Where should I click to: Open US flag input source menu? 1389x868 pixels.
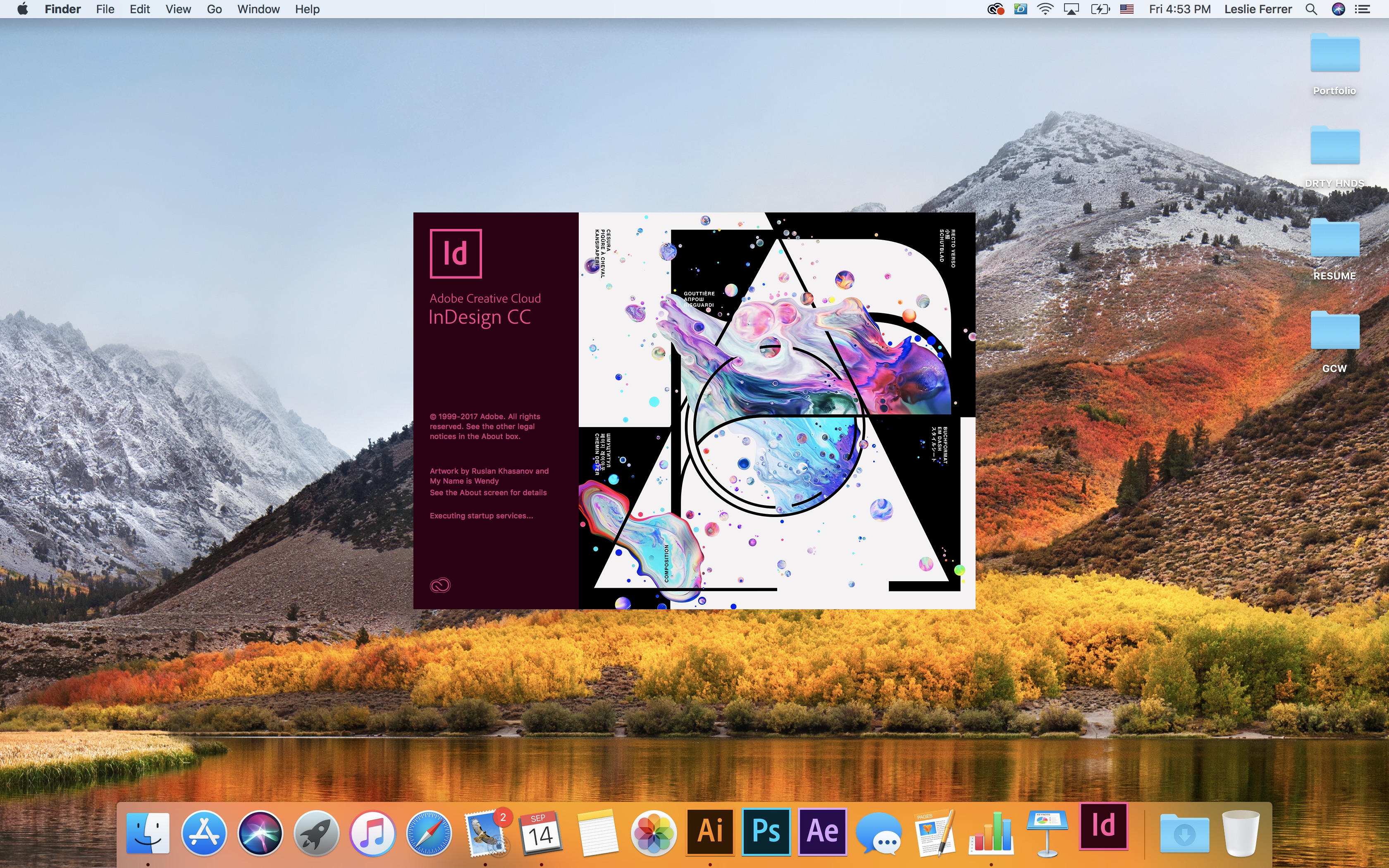coord(1126,9)
